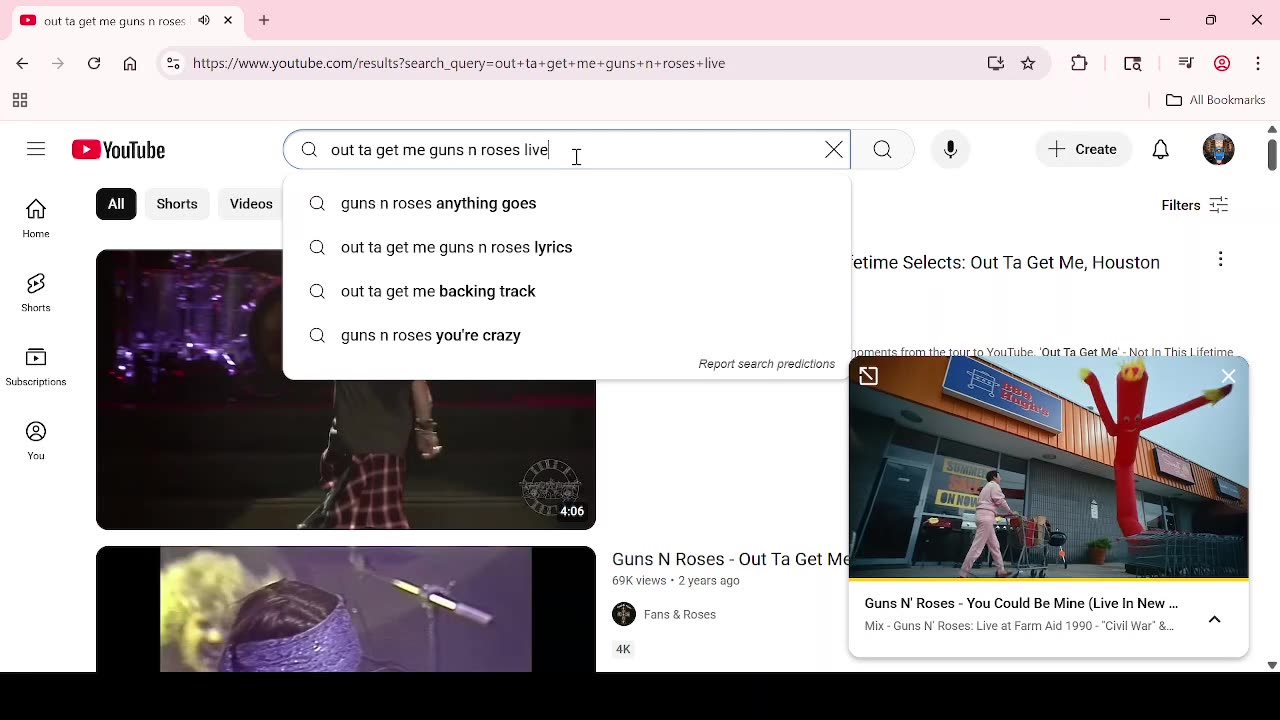Open the YouTube hamburger guide menu
Viewport: 1280px width, 720px height.
[x=36, y=149]
